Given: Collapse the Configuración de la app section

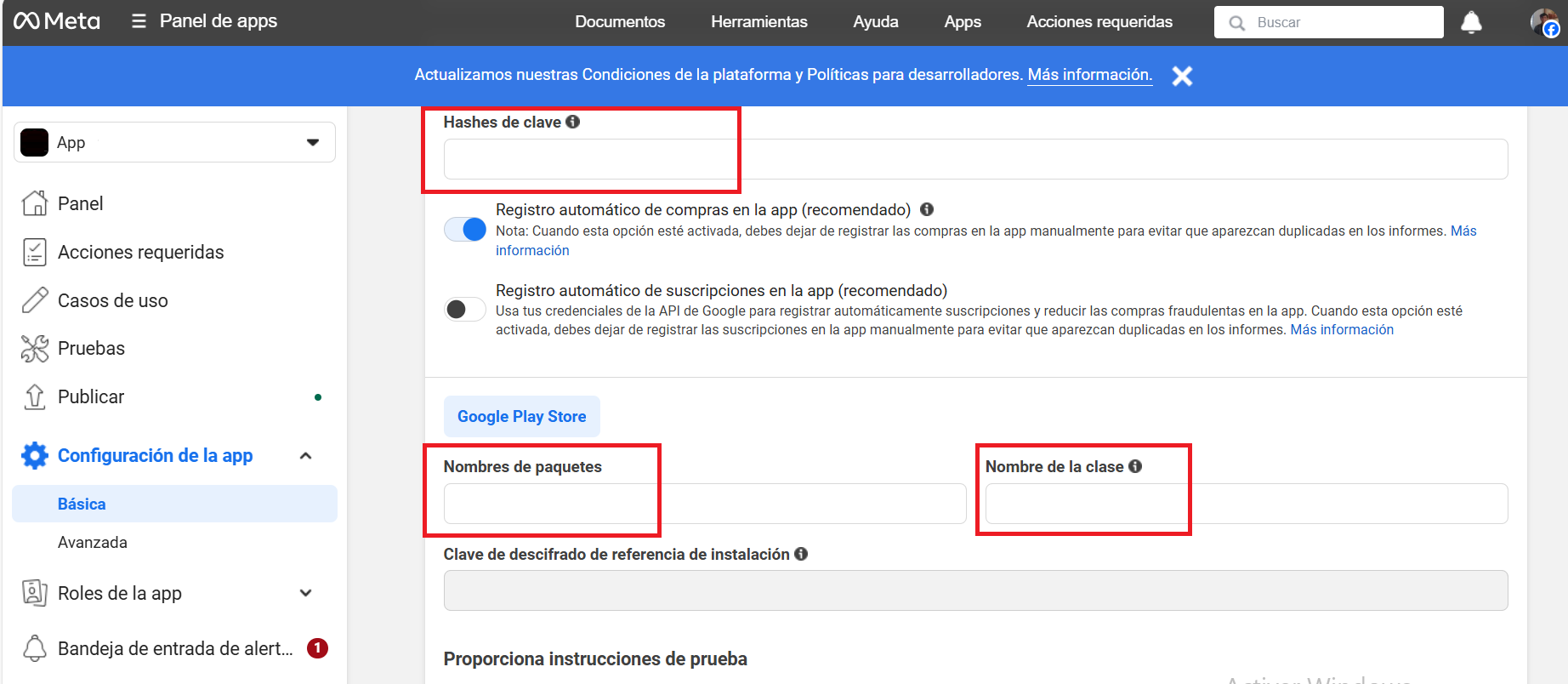Looking at the screenshot, I should (x=306, y=456).
